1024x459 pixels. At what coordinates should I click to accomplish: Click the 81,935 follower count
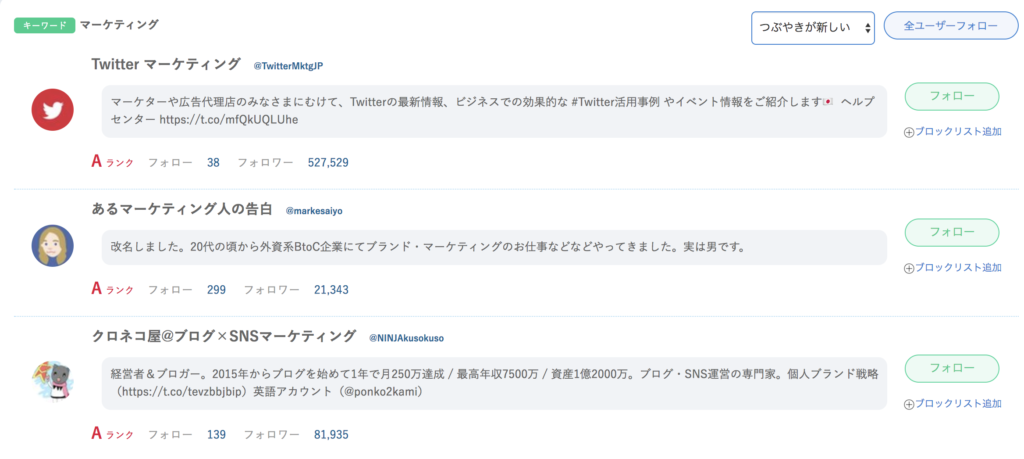click(331, 435)
